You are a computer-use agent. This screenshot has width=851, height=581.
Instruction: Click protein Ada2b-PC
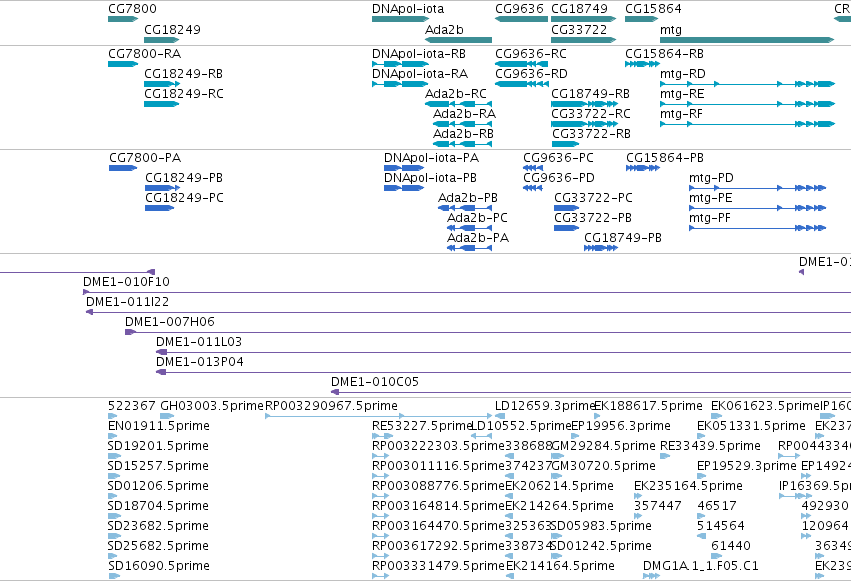(469, 228)
